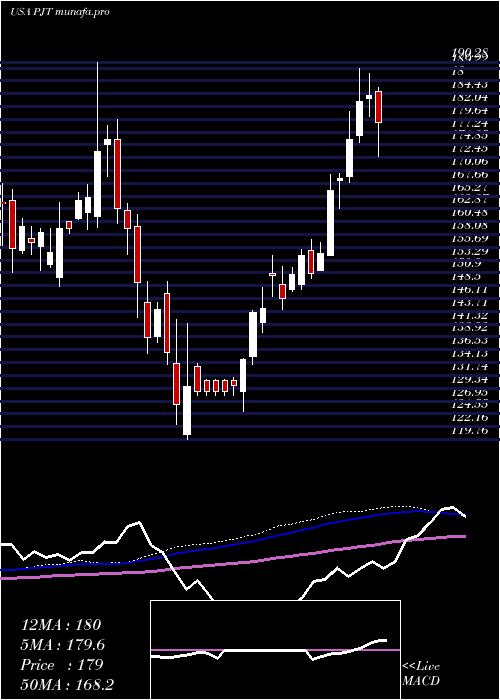The height and width of the screenshot is (700, 500).
Task: Click the 122.16 price axis label
Action: [x=470, y=418]
